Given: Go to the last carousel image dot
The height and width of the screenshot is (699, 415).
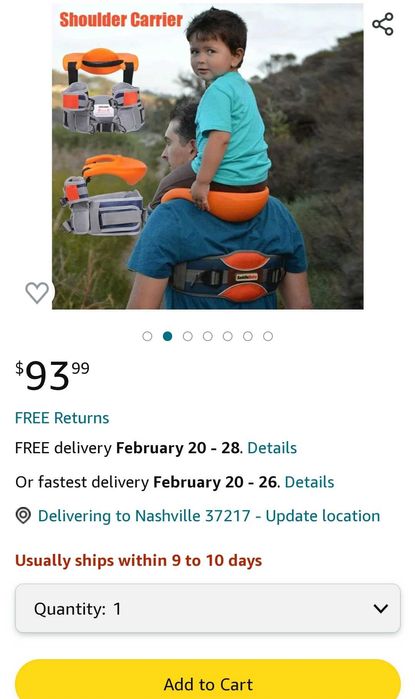Looking at the screenshot, I should tap(268, 336).
